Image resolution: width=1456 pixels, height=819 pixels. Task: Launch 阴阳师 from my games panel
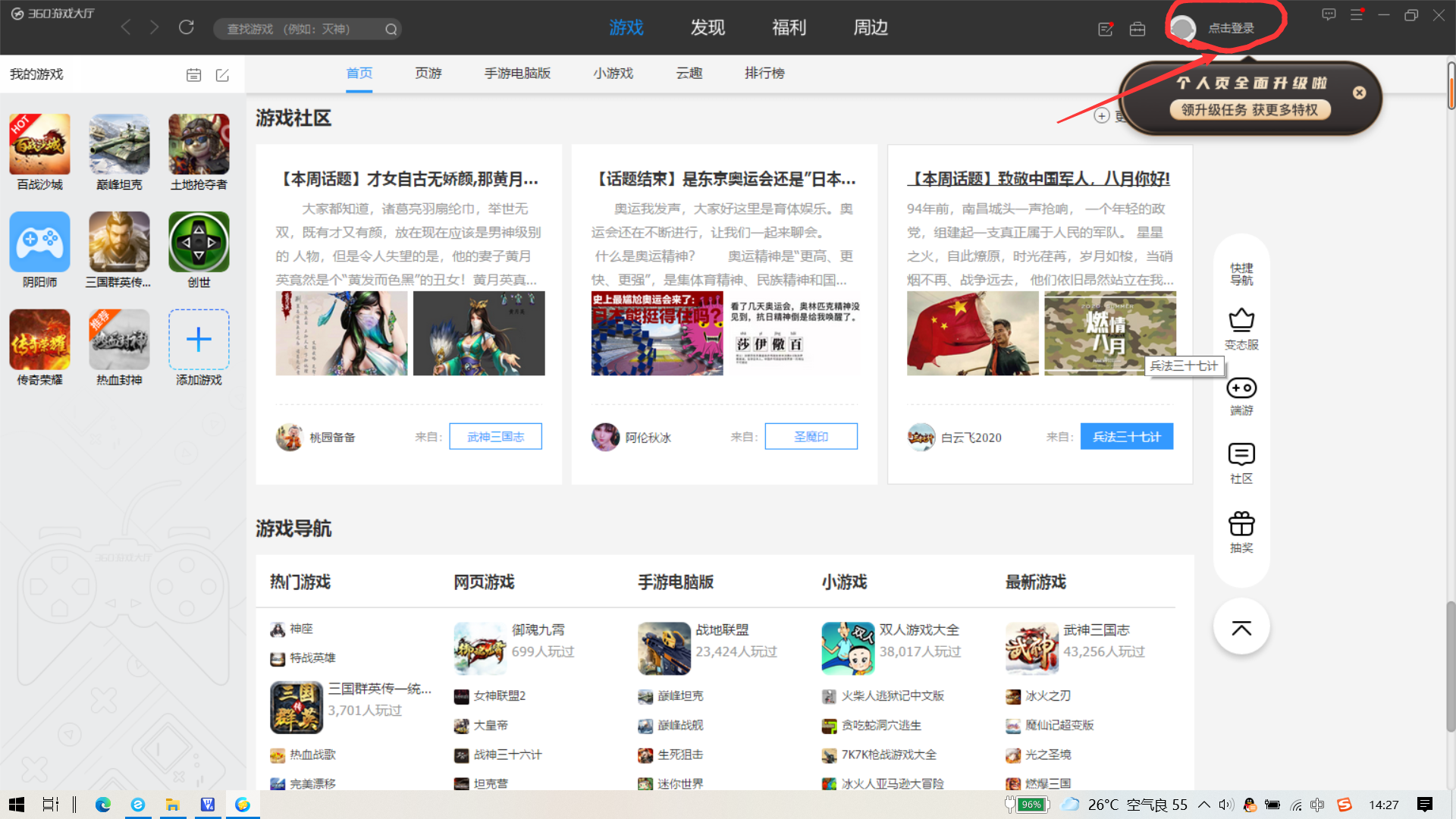click(39, 241)
